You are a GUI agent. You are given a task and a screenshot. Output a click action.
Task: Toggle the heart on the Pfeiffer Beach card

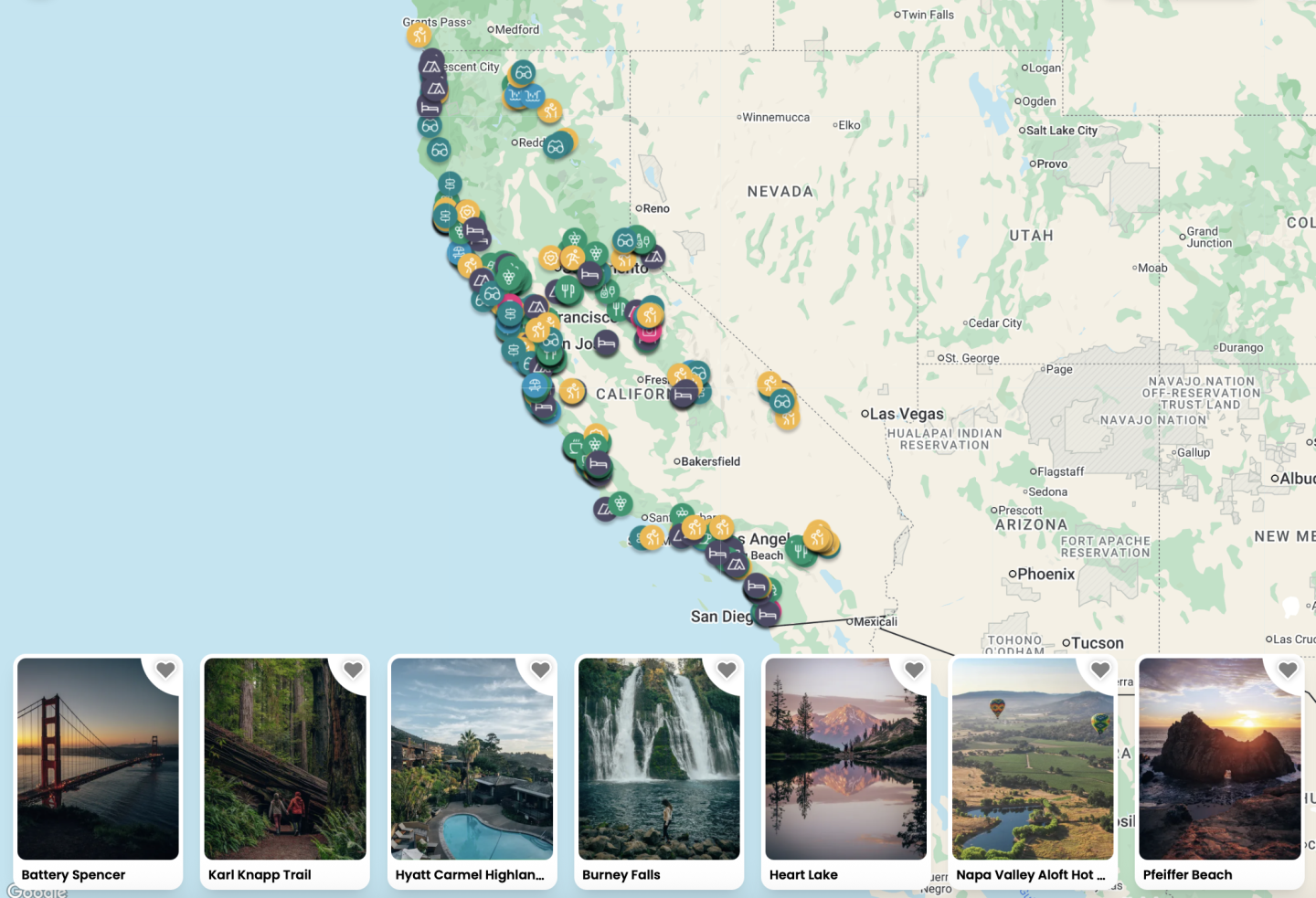1287,670
